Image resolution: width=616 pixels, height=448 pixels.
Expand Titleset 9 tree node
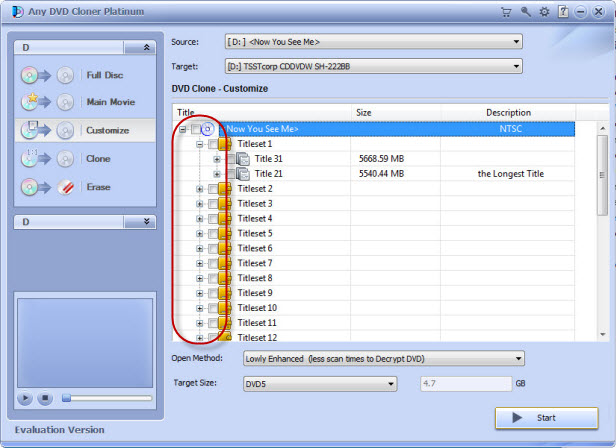(200, 293)
